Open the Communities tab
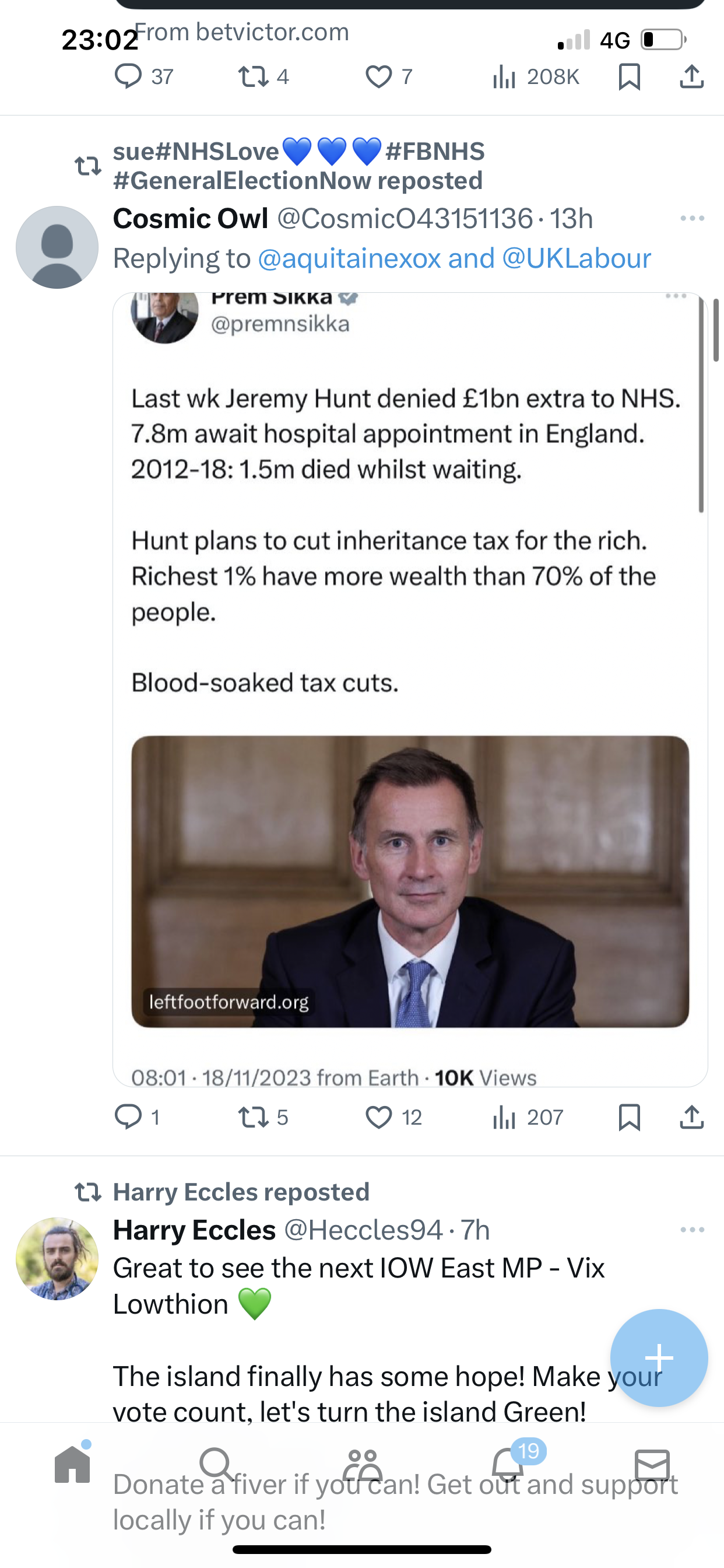Viewport: 724px width, 1568px height. (x=362, y=1465)
